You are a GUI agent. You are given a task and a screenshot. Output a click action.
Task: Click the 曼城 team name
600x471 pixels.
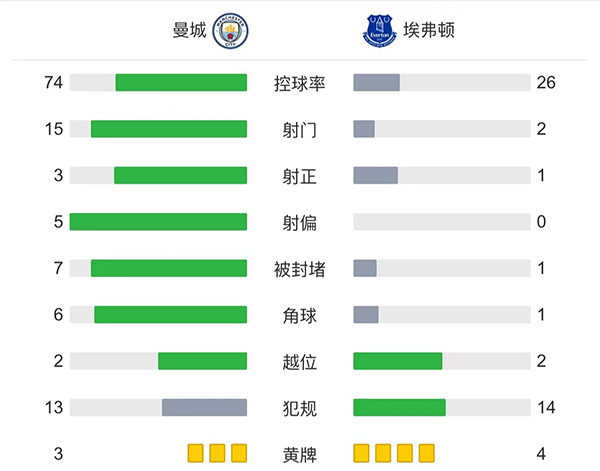click(189, 31)
